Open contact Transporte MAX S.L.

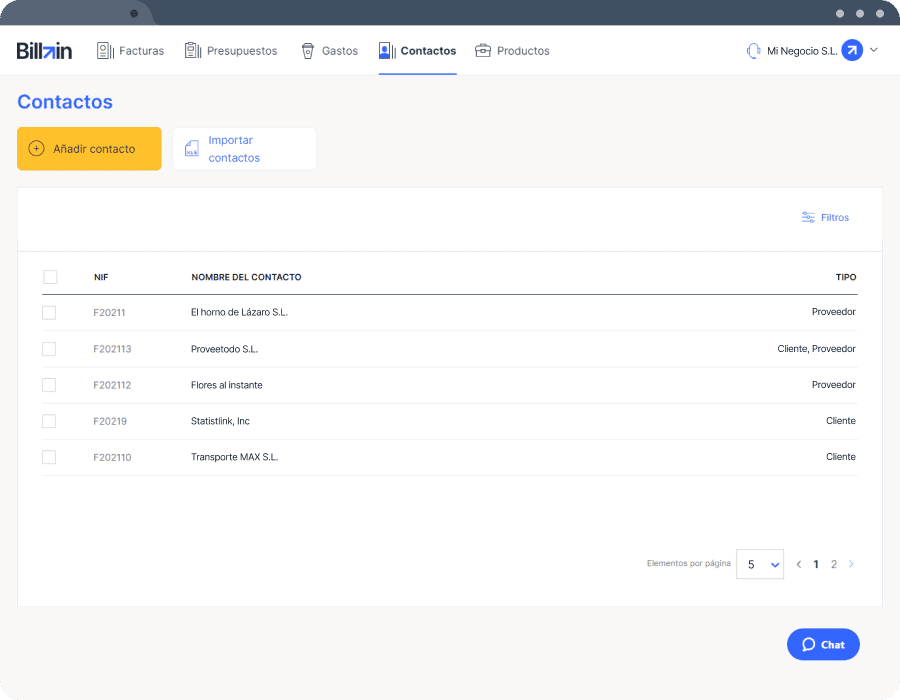click(x=234, y=457)
